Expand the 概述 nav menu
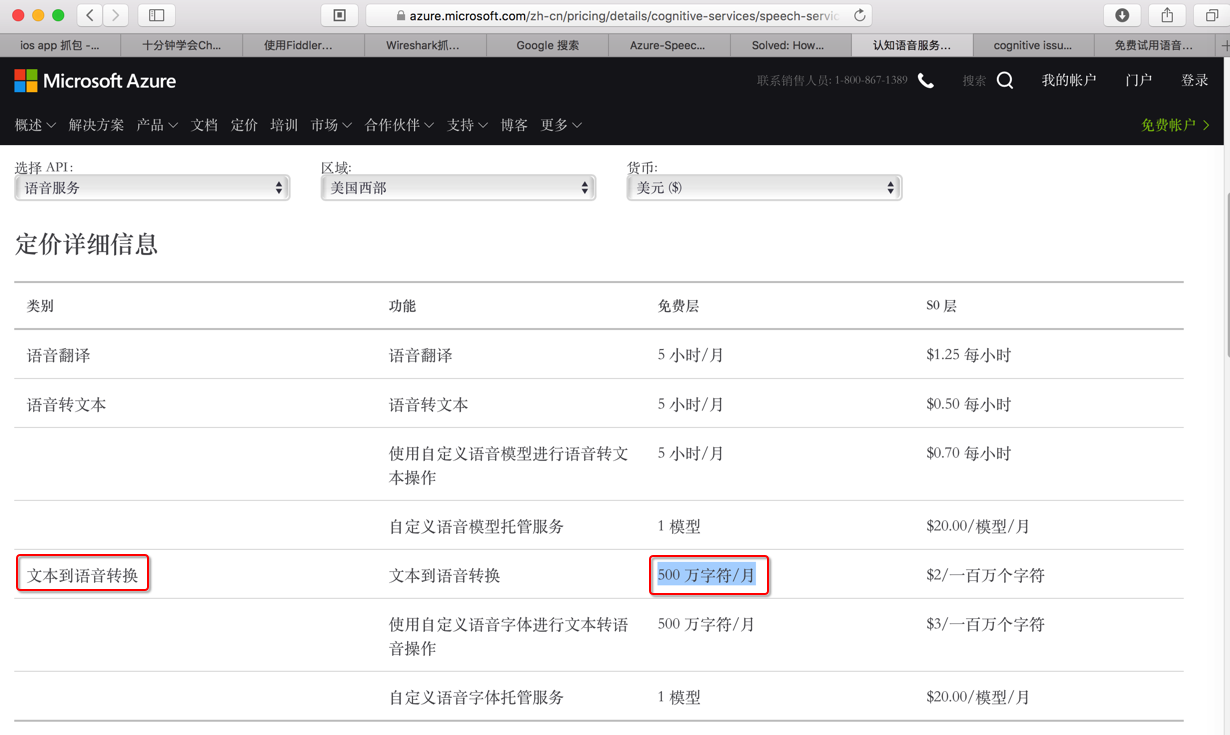 35,125
